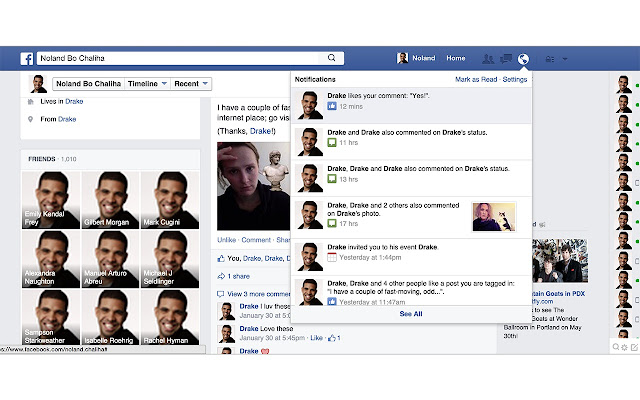This screenshot has width=640, height=400.
Task: Open the chat sidebar search icon
Action: click(x=616, y=347)
